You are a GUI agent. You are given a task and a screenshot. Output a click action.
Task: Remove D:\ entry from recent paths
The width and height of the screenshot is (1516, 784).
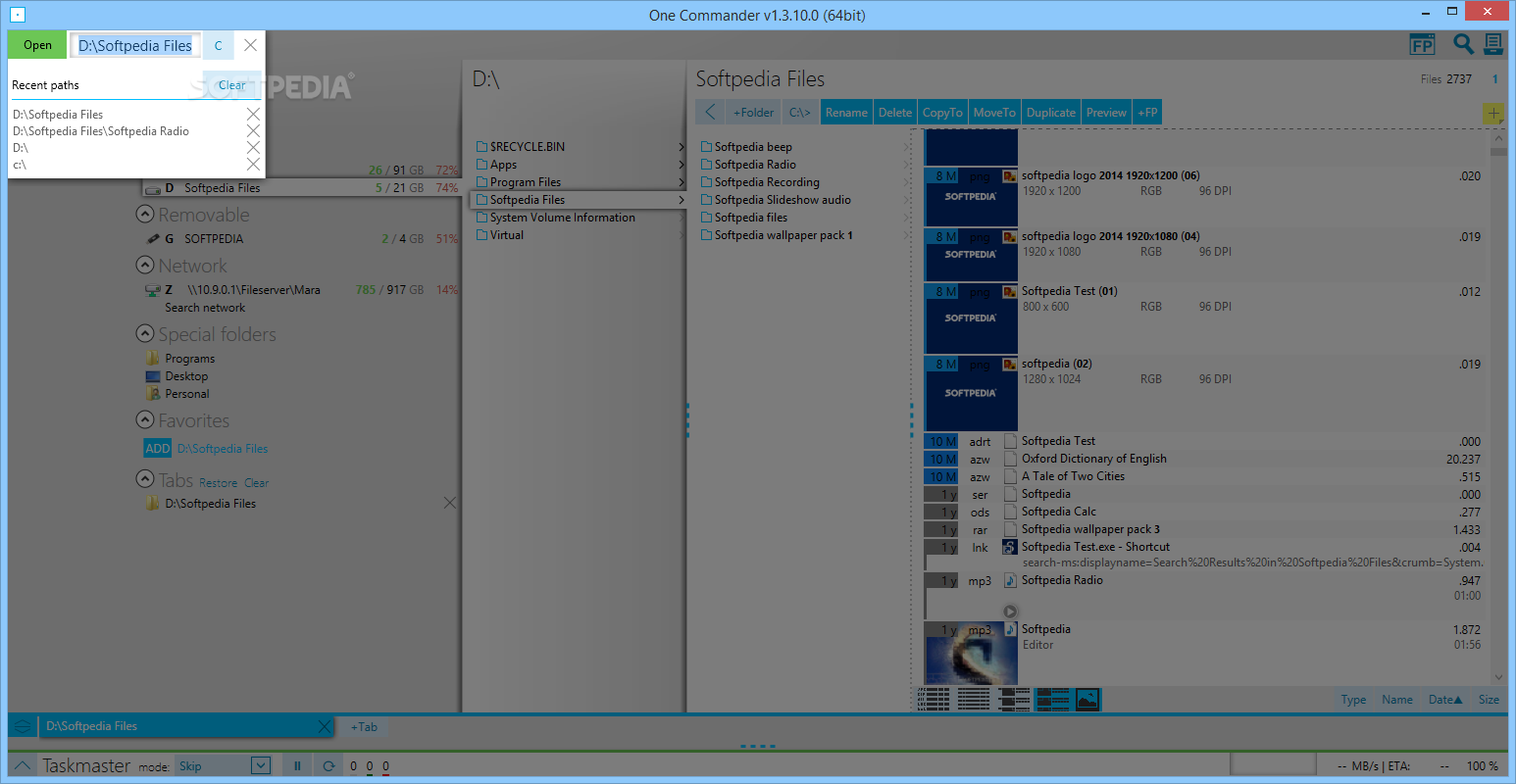[x=253, y=148]
